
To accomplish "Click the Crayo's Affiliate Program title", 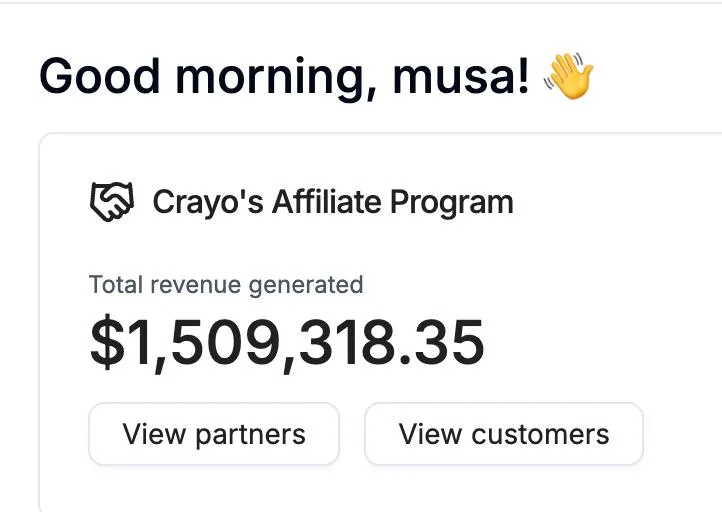I will click(332, 202).
